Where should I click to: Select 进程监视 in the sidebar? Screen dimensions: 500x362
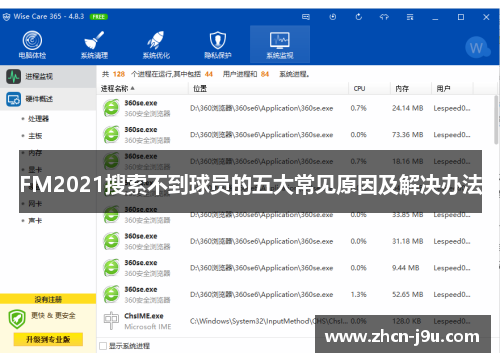click(x=48, y=76)
